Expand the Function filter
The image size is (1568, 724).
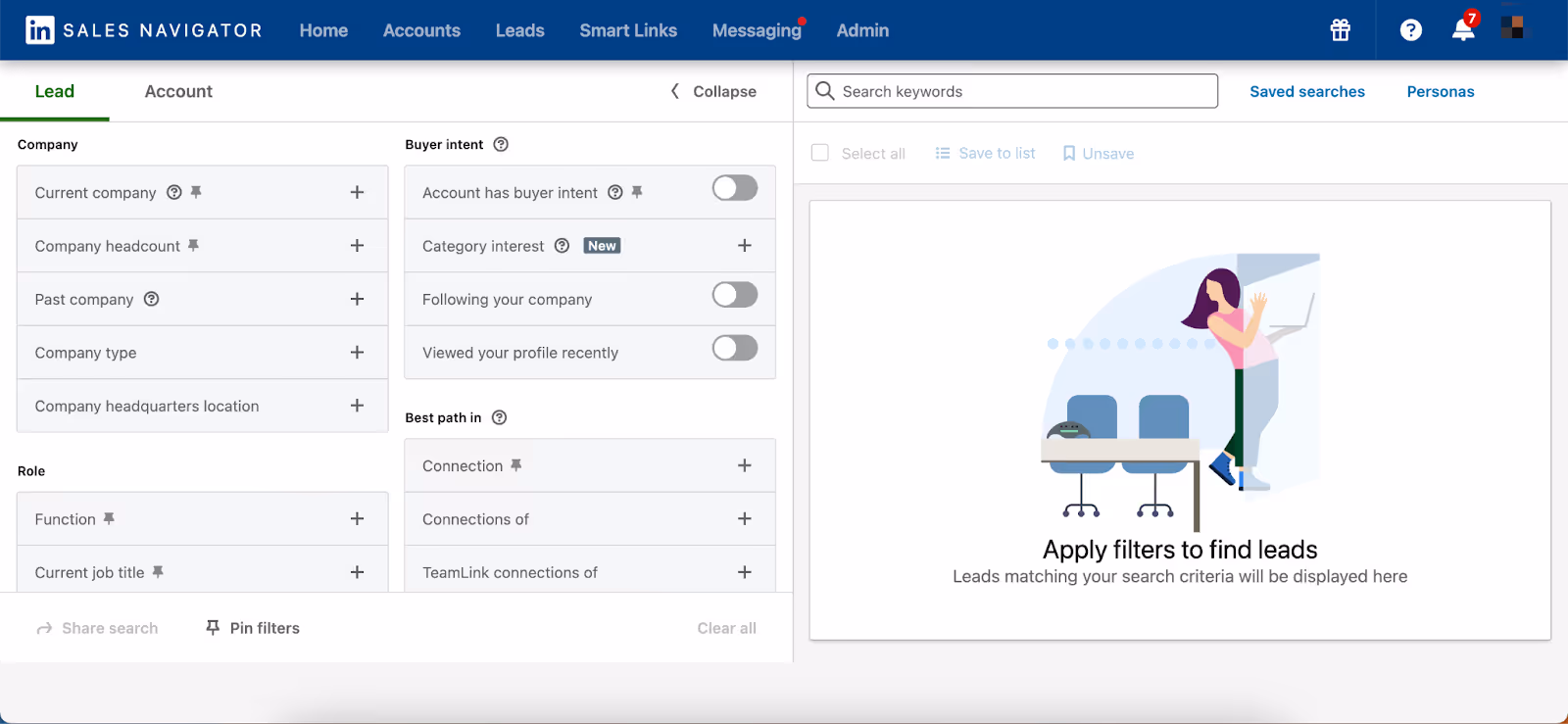[x=357, y=518]
